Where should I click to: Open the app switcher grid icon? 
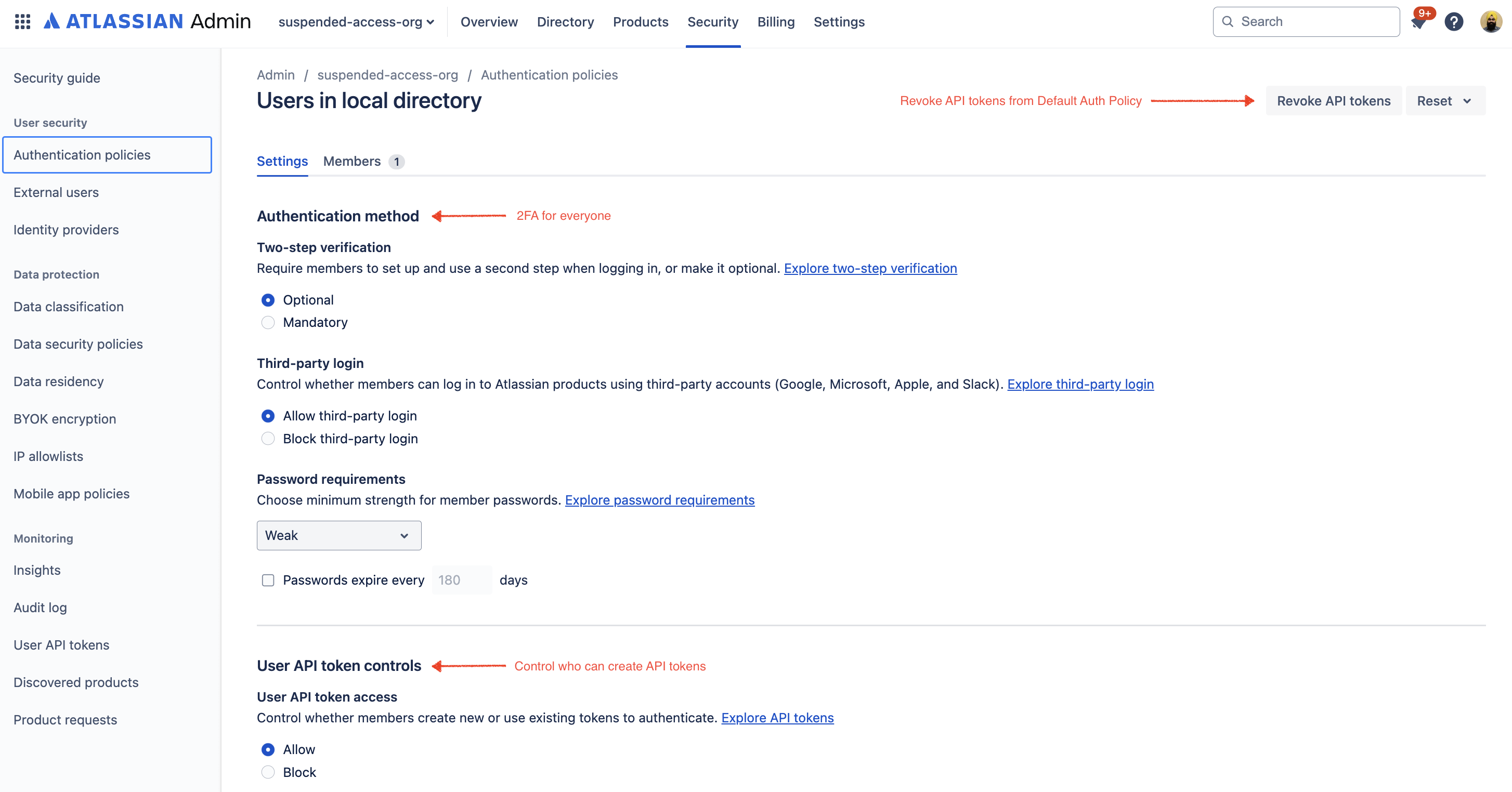(x=22, y=22)
